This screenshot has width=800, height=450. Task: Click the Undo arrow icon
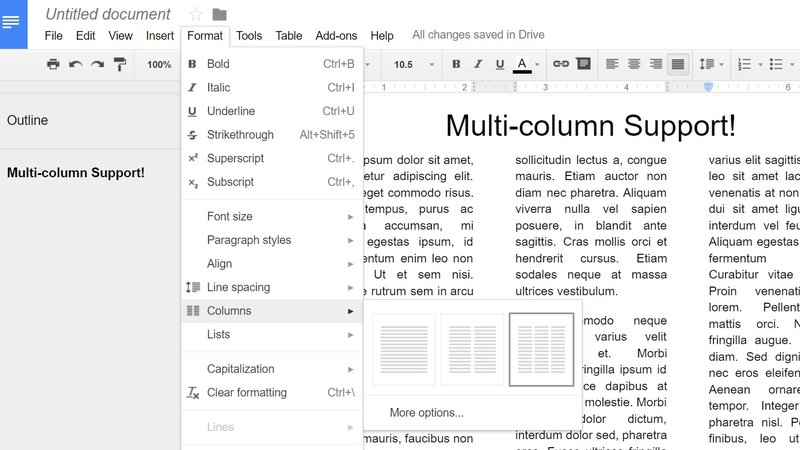click(x=76, y=64)
